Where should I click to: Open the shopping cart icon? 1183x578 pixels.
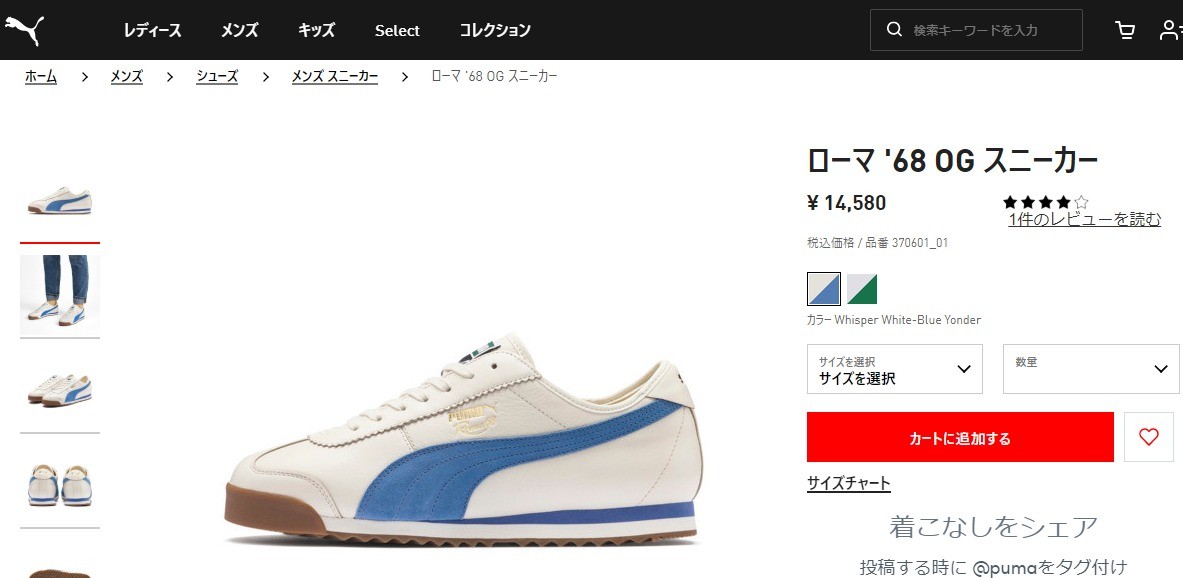[x=1124, y=29]
